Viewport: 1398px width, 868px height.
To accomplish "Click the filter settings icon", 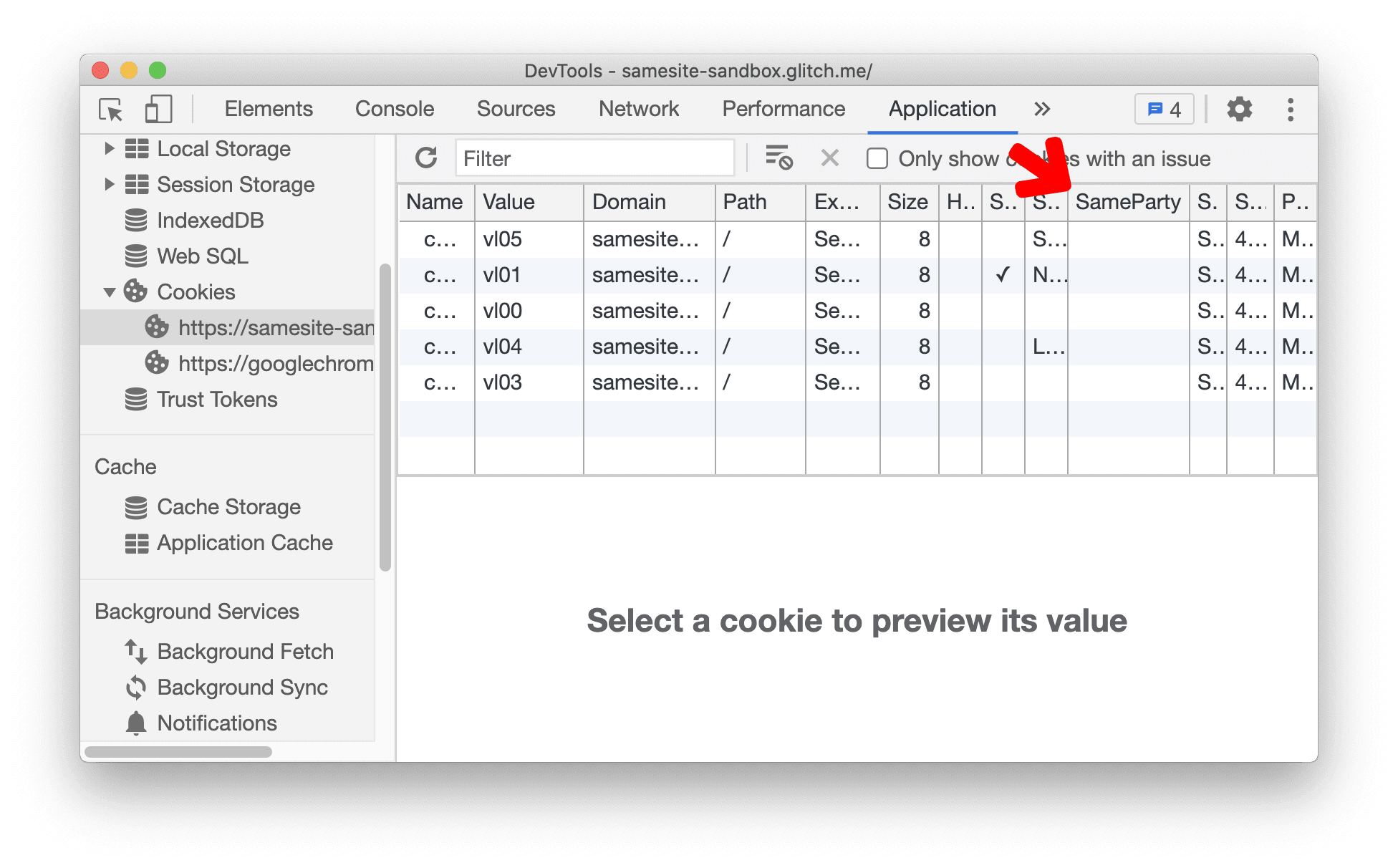I will pos(780,159).
